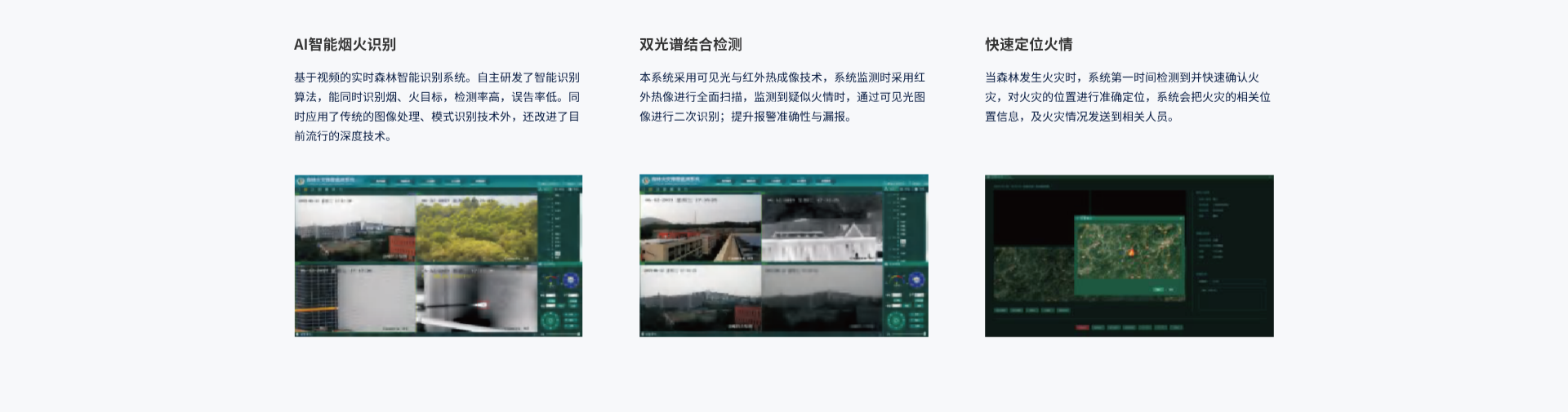Open the AI smoke recognition screenshot thumbnail
1568x412 pixels.
(x=438, y=255)
